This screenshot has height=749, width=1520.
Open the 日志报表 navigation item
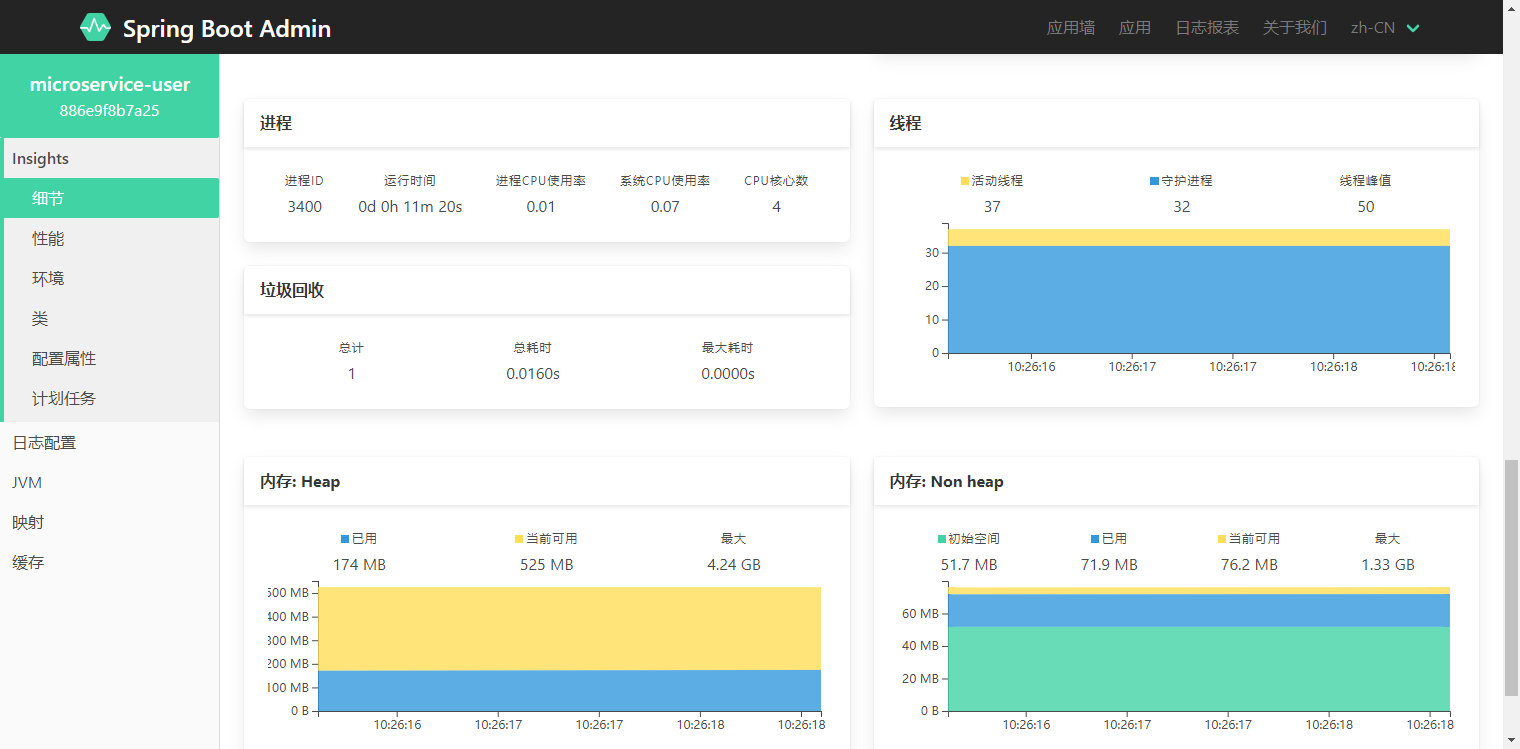(x=1207, y=28)
